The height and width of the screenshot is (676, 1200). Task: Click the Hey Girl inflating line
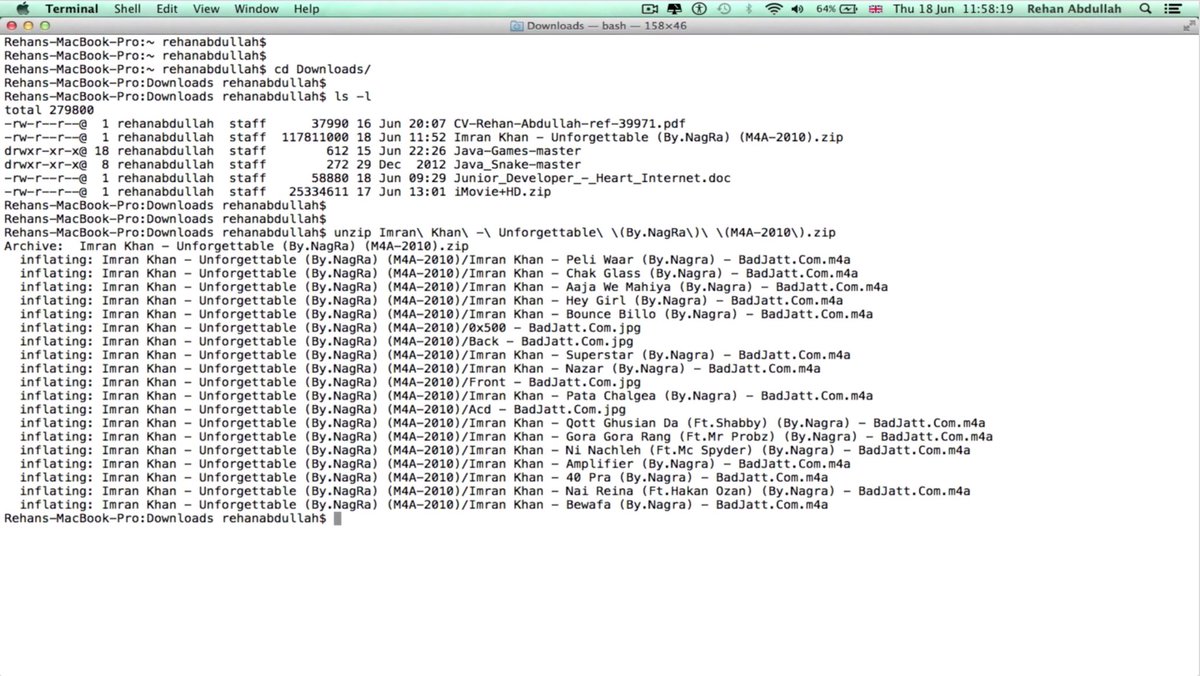pyautogui.click(x=431, y=300)
